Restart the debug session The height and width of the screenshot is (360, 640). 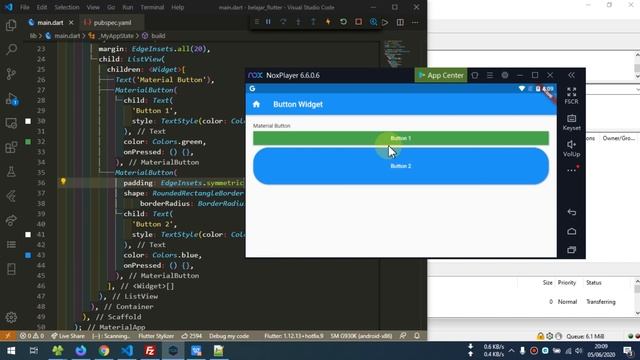point(343,22)
